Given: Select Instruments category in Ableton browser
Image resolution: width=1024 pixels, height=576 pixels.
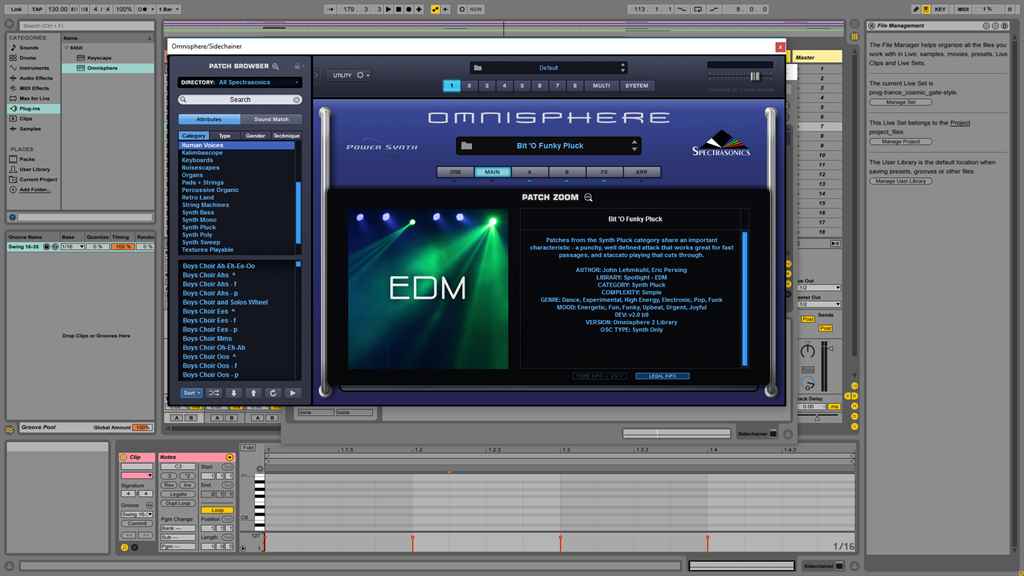Looking at the screenshot, I should [x=34, y=68].
